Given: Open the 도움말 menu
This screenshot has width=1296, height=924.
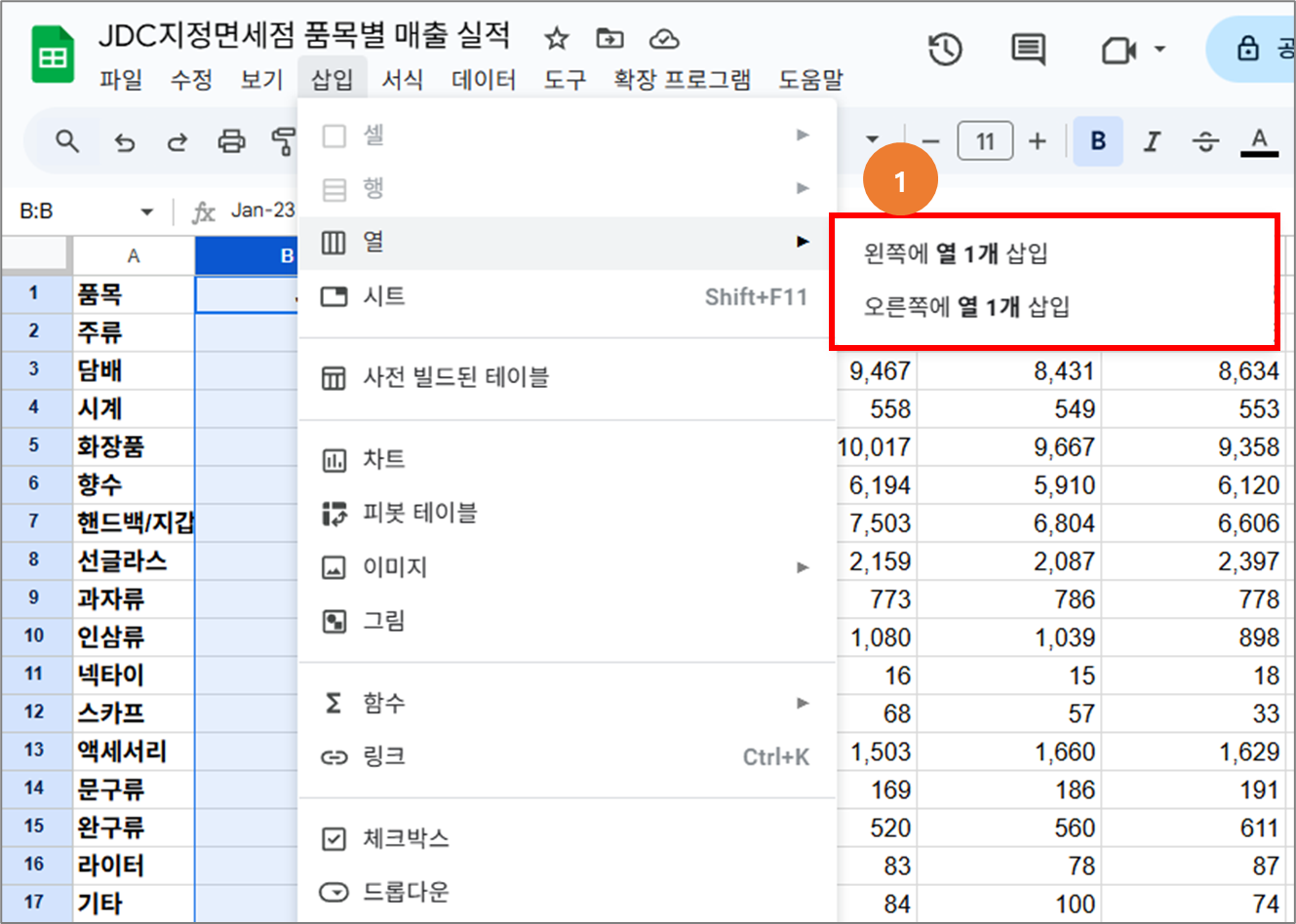Looking at the screenshot, I should (810, 80).
